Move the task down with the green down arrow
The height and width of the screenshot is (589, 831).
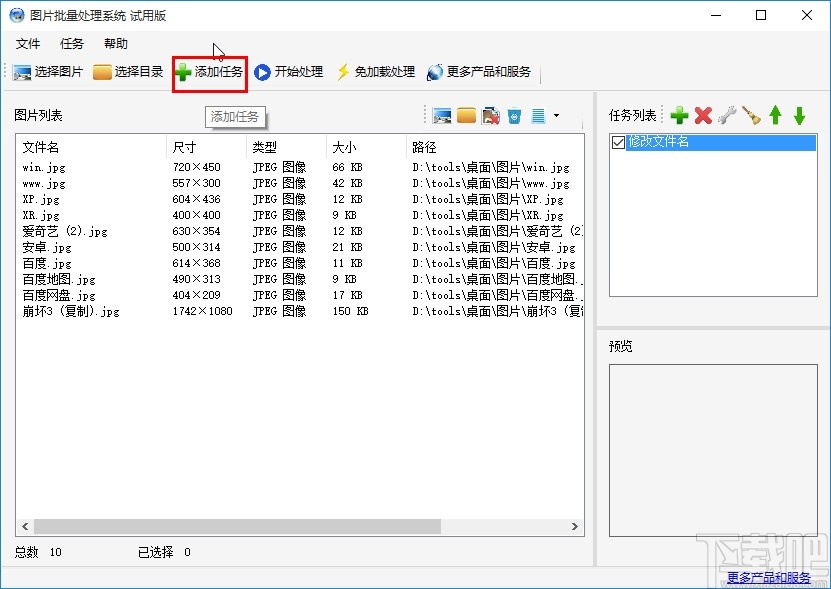[x=798, y=115]
